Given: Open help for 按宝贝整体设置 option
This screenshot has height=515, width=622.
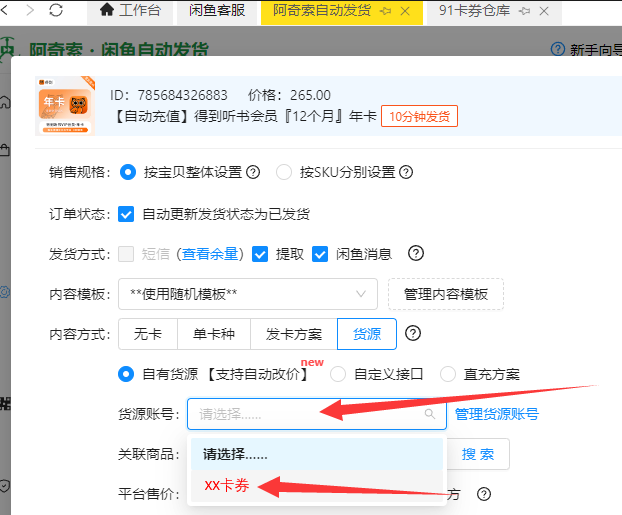Looking at the screenshot, I should (253, 172).
